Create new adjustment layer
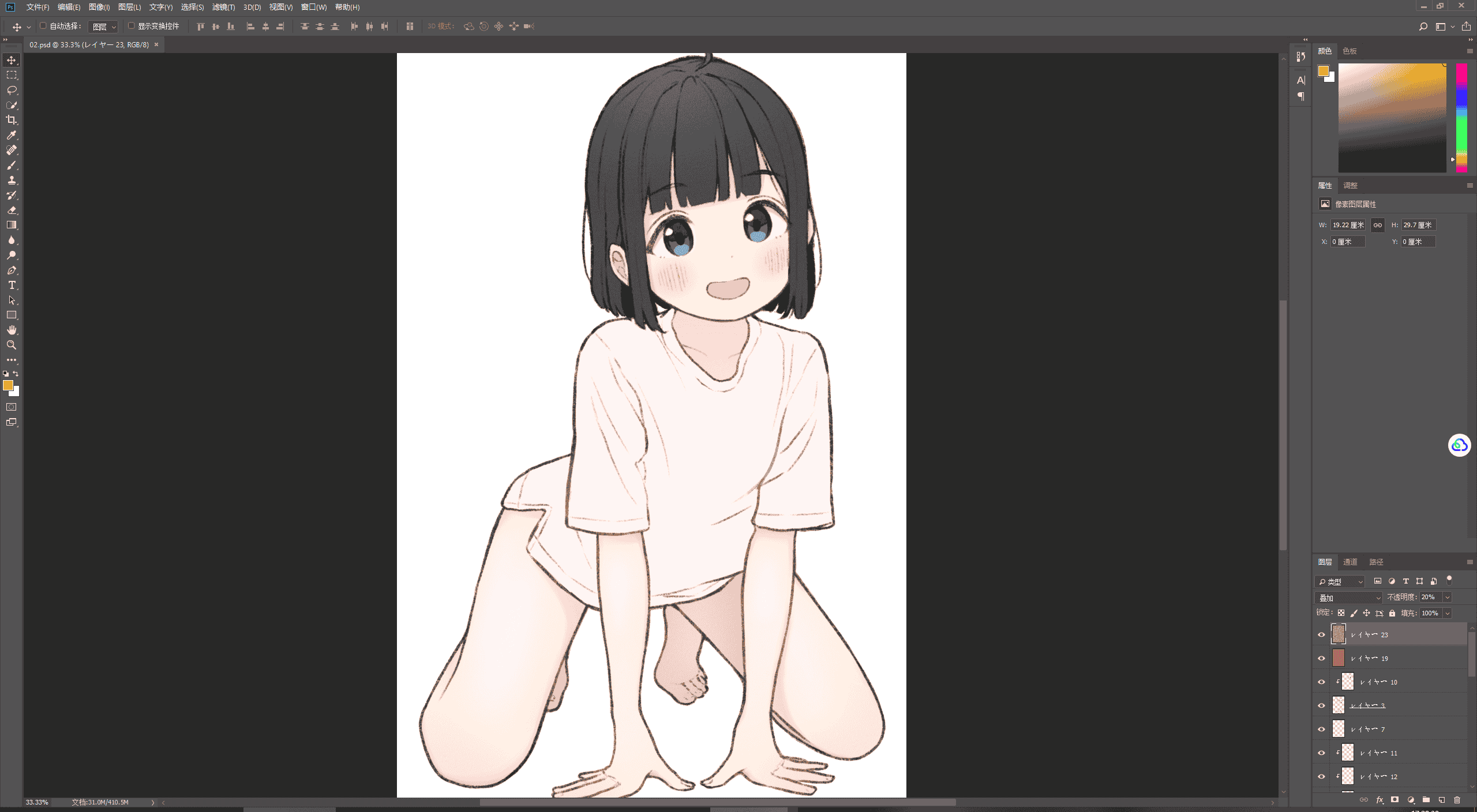 tap(1411, 800)
